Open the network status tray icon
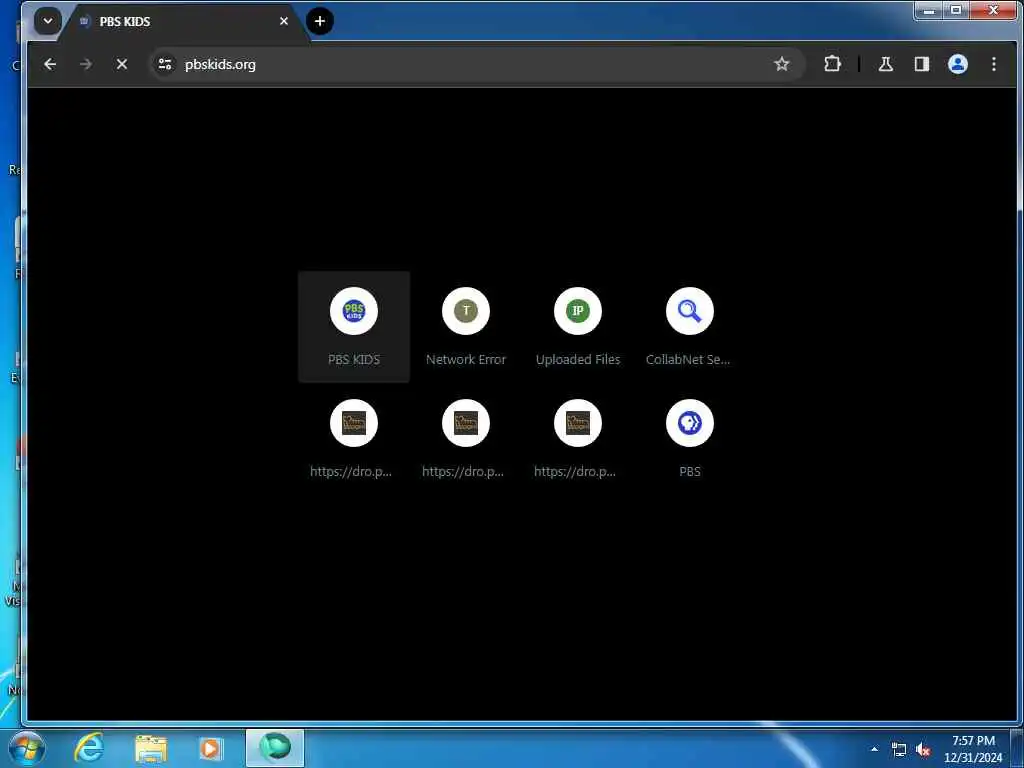Viewport: 1024px width, 768px height. pyautogui.click(x=899, y=750)
